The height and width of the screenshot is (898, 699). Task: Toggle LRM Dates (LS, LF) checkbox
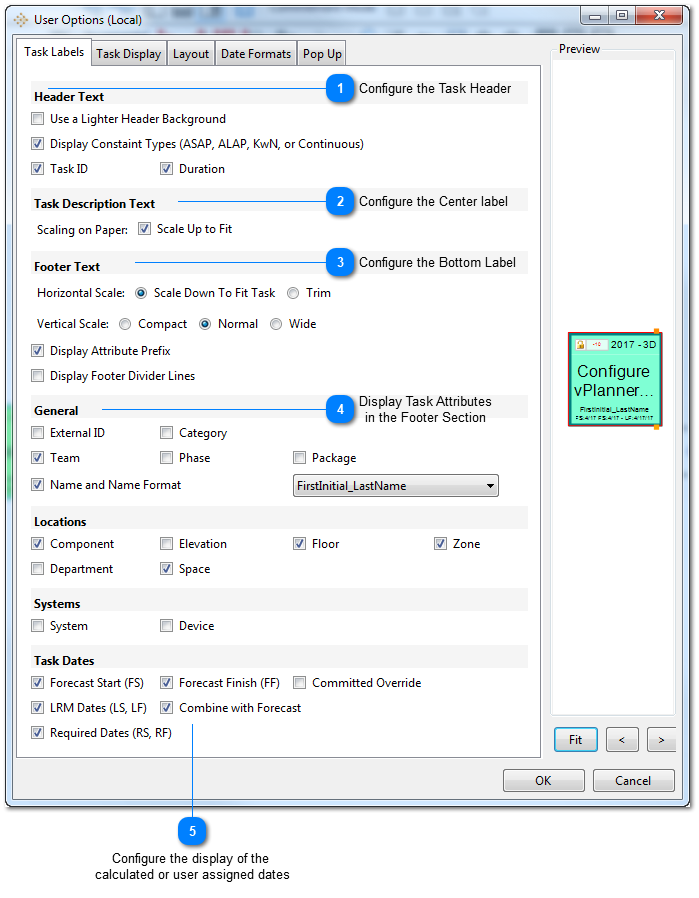pyautogui.click(x=38, y=708)
